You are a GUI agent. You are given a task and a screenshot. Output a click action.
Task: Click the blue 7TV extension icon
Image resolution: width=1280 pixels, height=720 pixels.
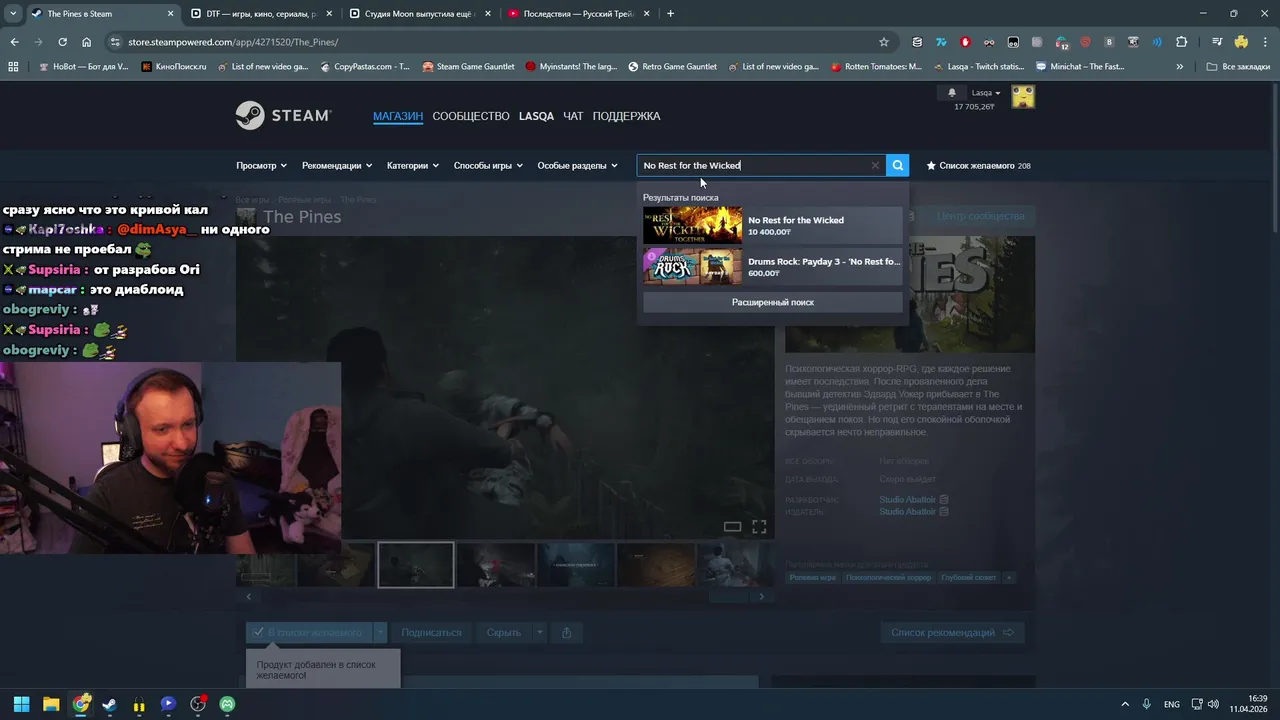(x=941, y=42)
